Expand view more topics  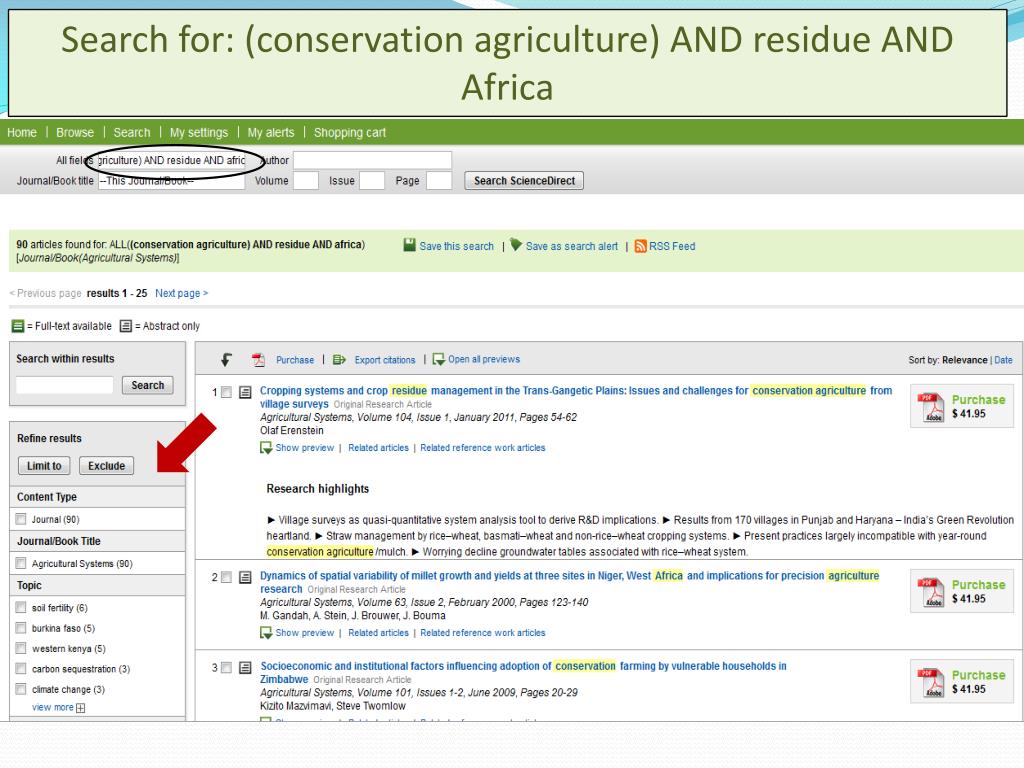tap(58, 707)
